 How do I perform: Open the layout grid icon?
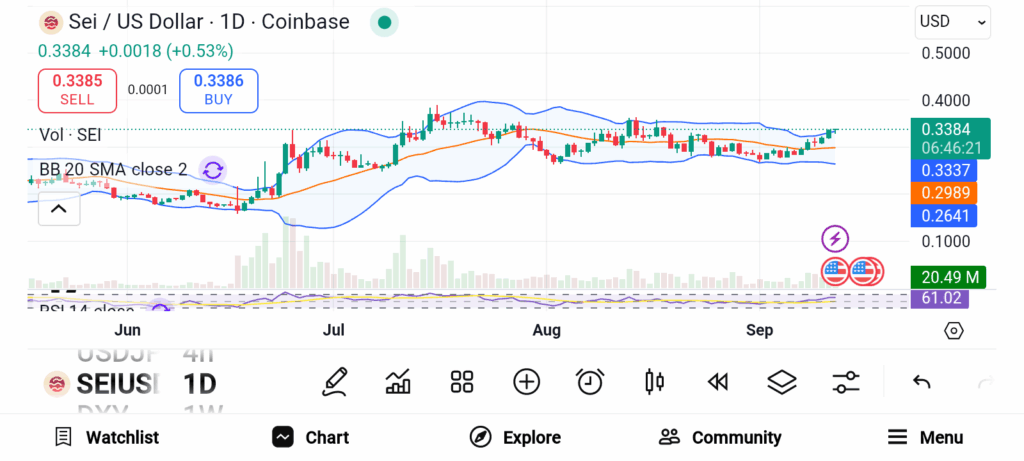(462, 381)
